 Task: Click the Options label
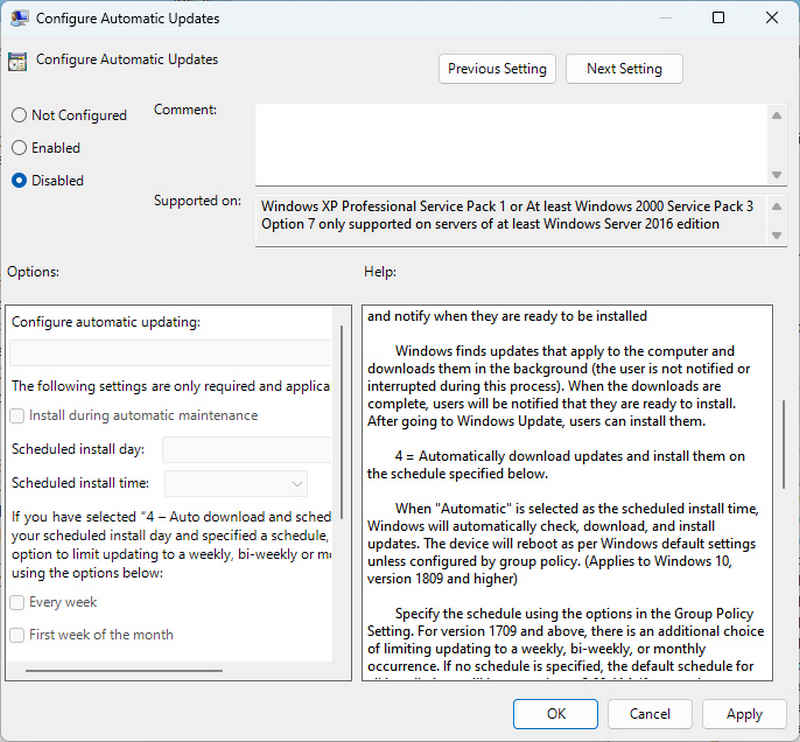[x=33, y=271]
